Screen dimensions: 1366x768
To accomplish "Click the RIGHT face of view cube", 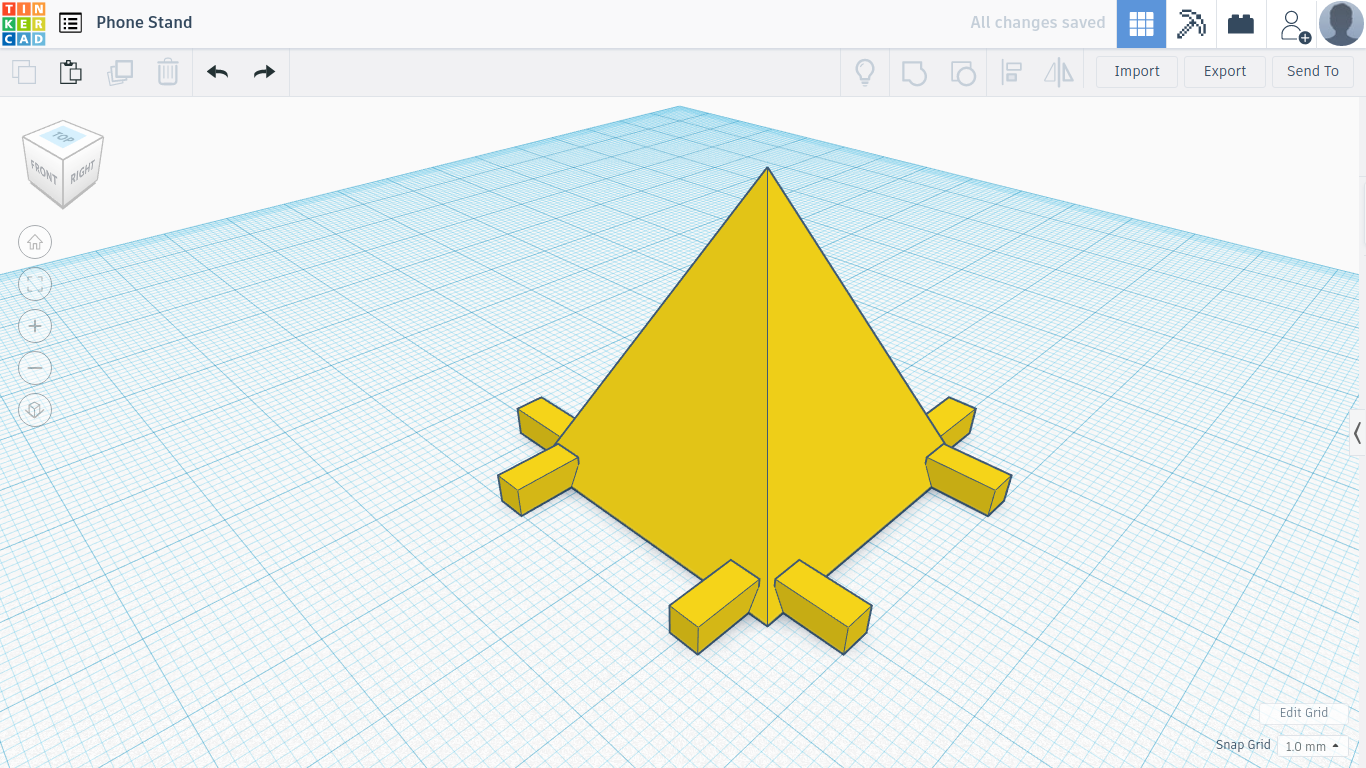I will point(83,171).
